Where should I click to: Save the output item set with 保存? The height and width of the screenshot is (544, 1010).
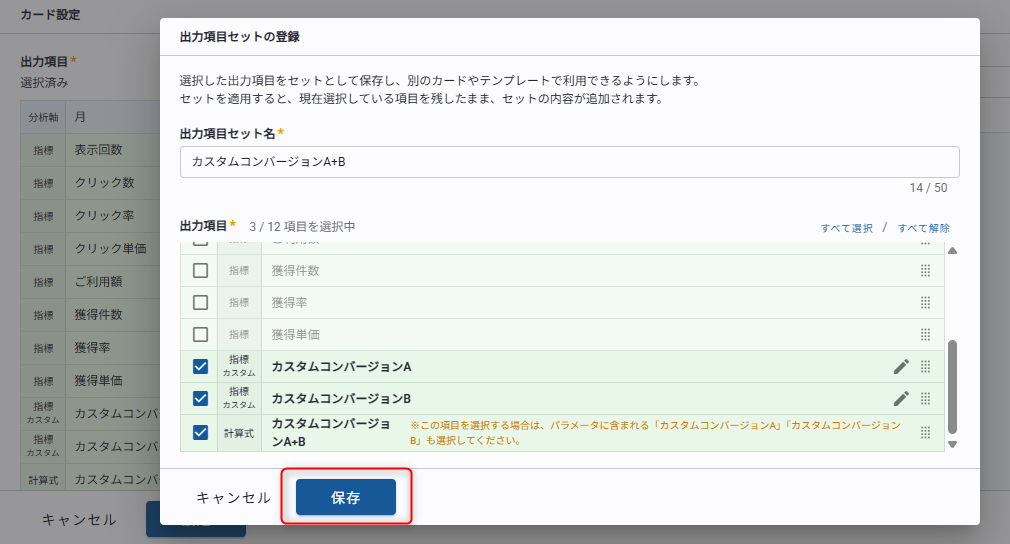[346, 497]
